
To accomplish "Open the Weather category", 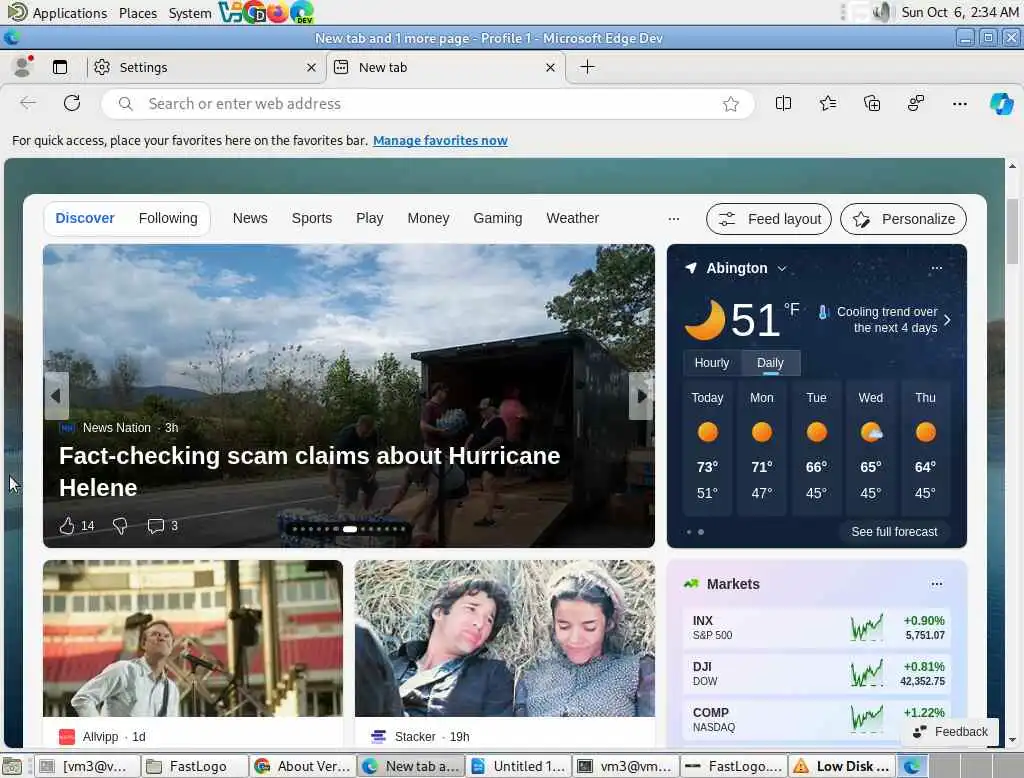I will 573,218.
